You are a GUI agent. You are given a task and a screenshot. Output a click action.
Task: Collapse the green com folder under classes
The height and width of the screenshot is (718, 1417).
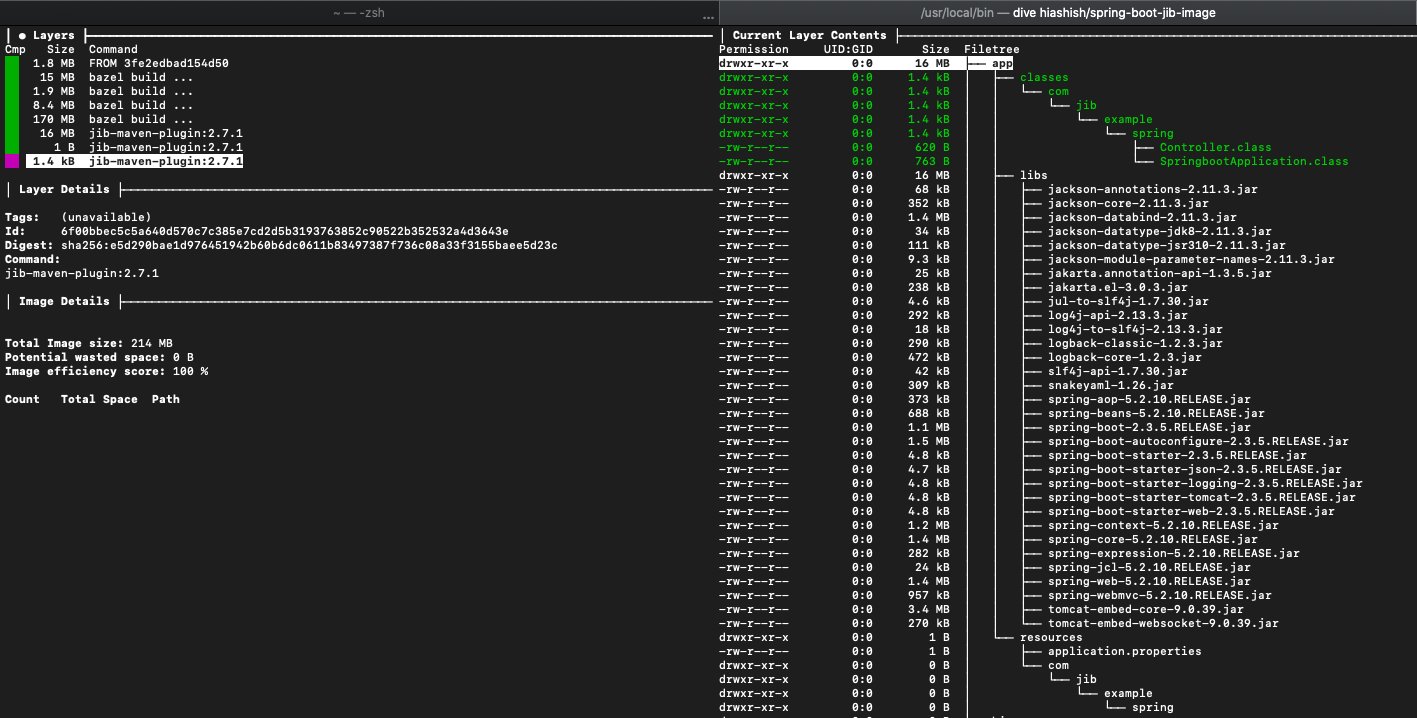(1058, 91)
